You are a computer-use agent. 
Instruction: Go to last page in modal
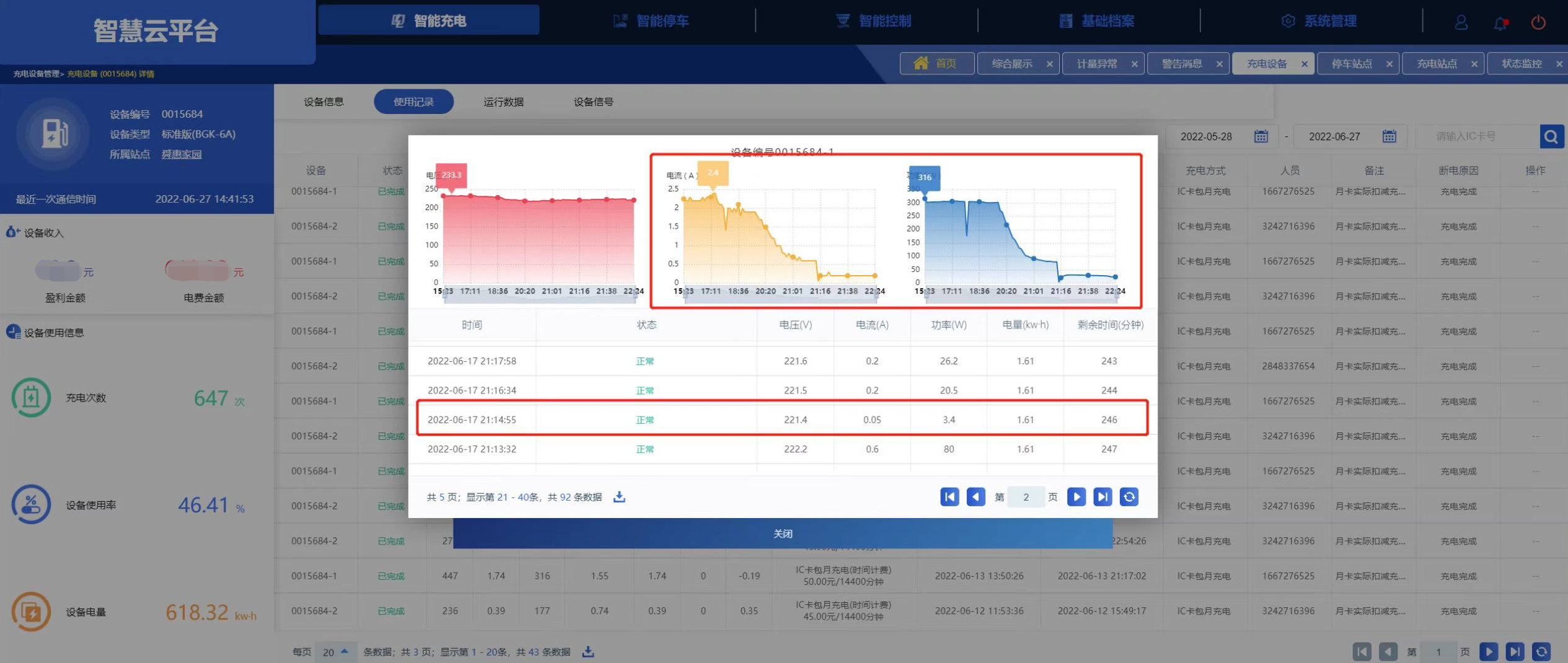[x=1102, y=497]
